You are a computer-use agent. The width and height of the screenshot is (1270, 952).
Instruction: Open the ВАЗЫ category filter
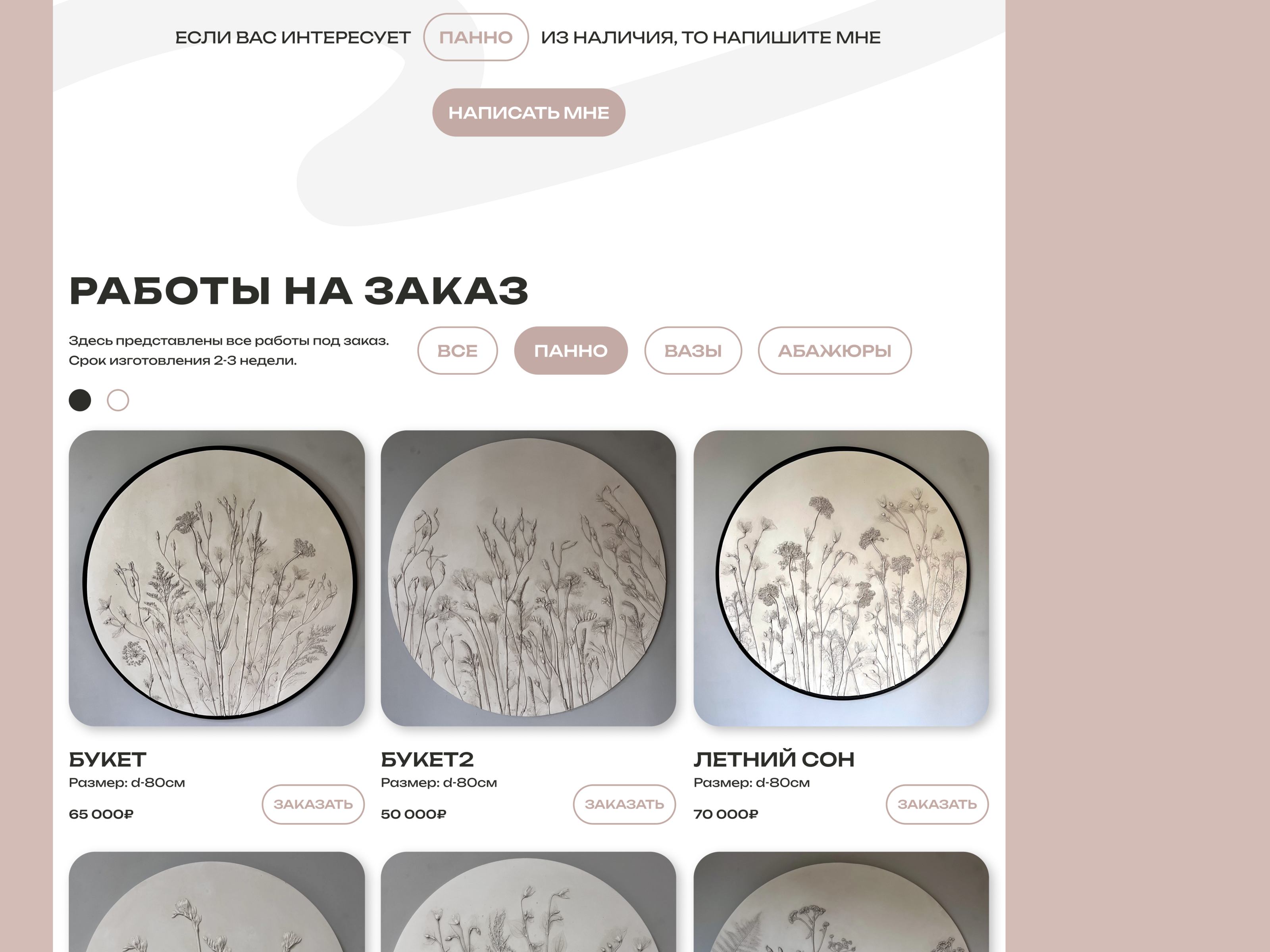click(693, 351)
